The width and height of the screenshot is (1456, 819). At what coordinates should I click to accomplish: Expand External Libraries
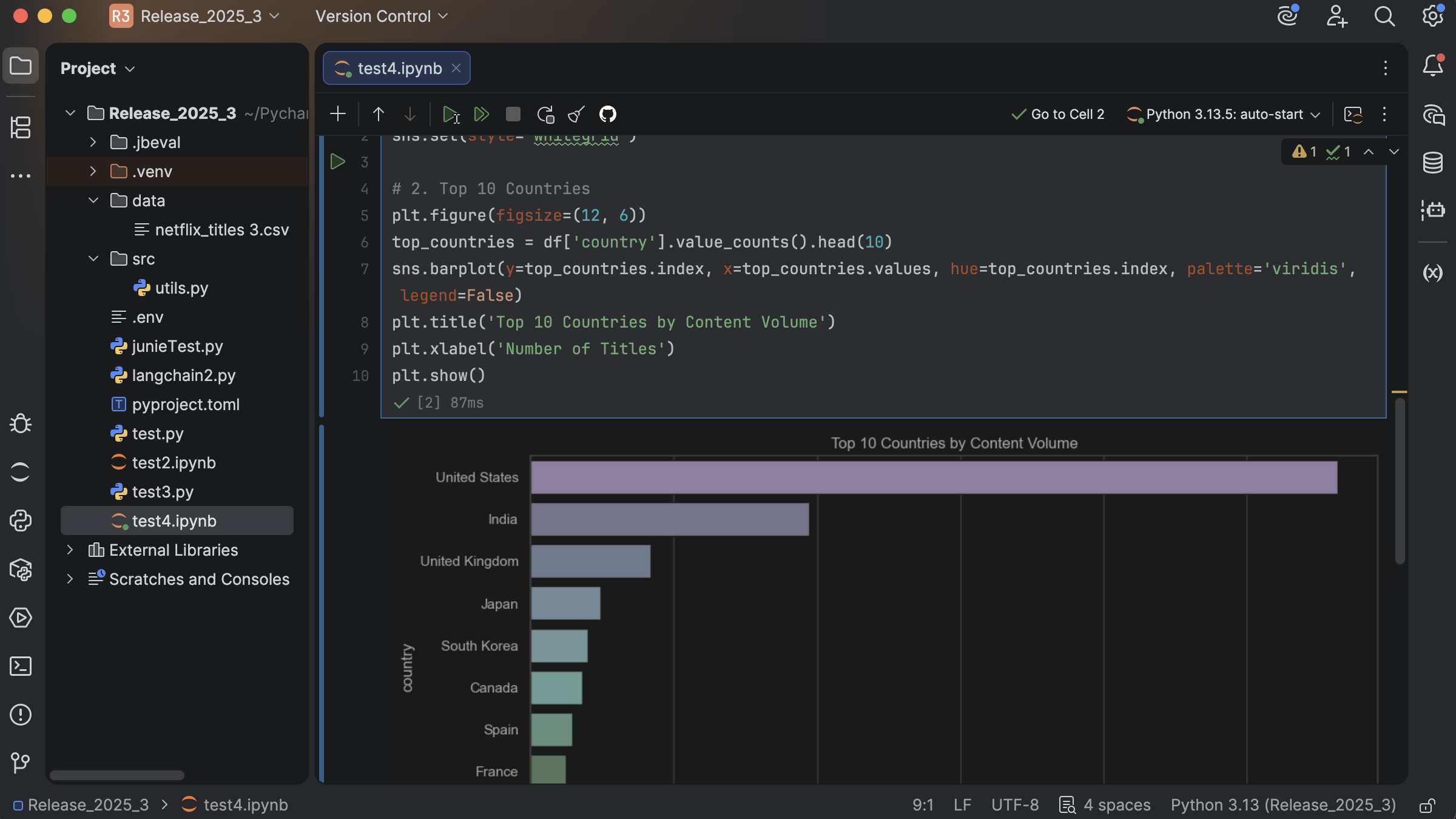pos(70,550)
